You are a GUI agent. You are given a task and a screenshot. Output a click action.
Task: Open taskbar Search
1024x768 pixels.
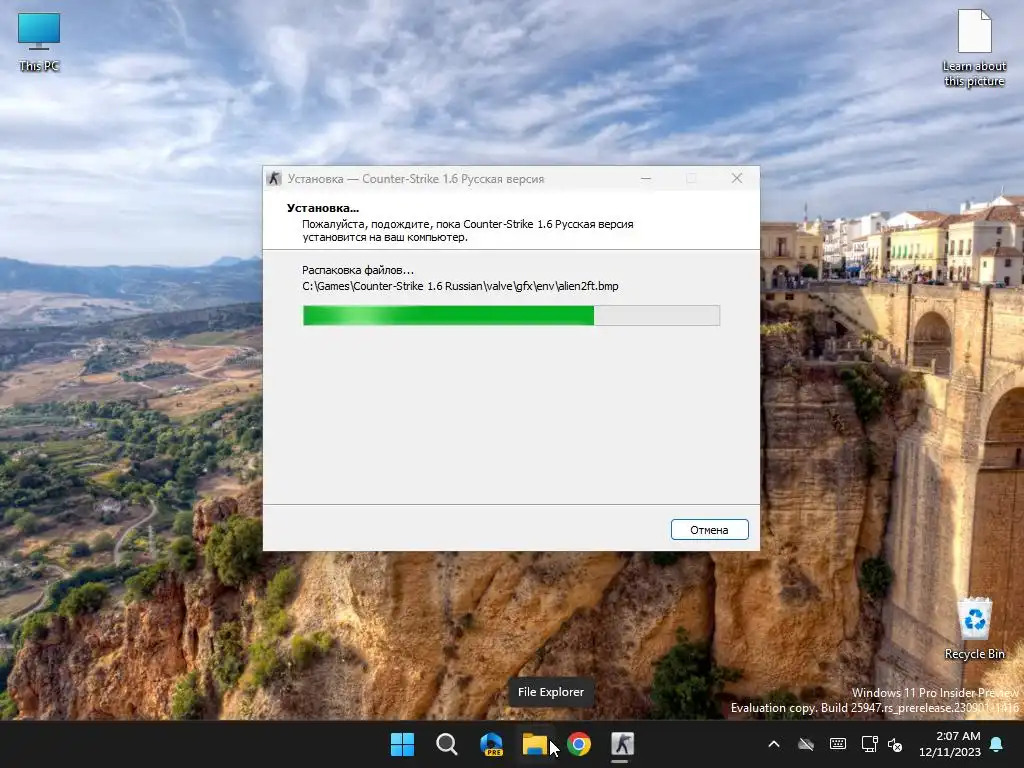tap(447, 744)
